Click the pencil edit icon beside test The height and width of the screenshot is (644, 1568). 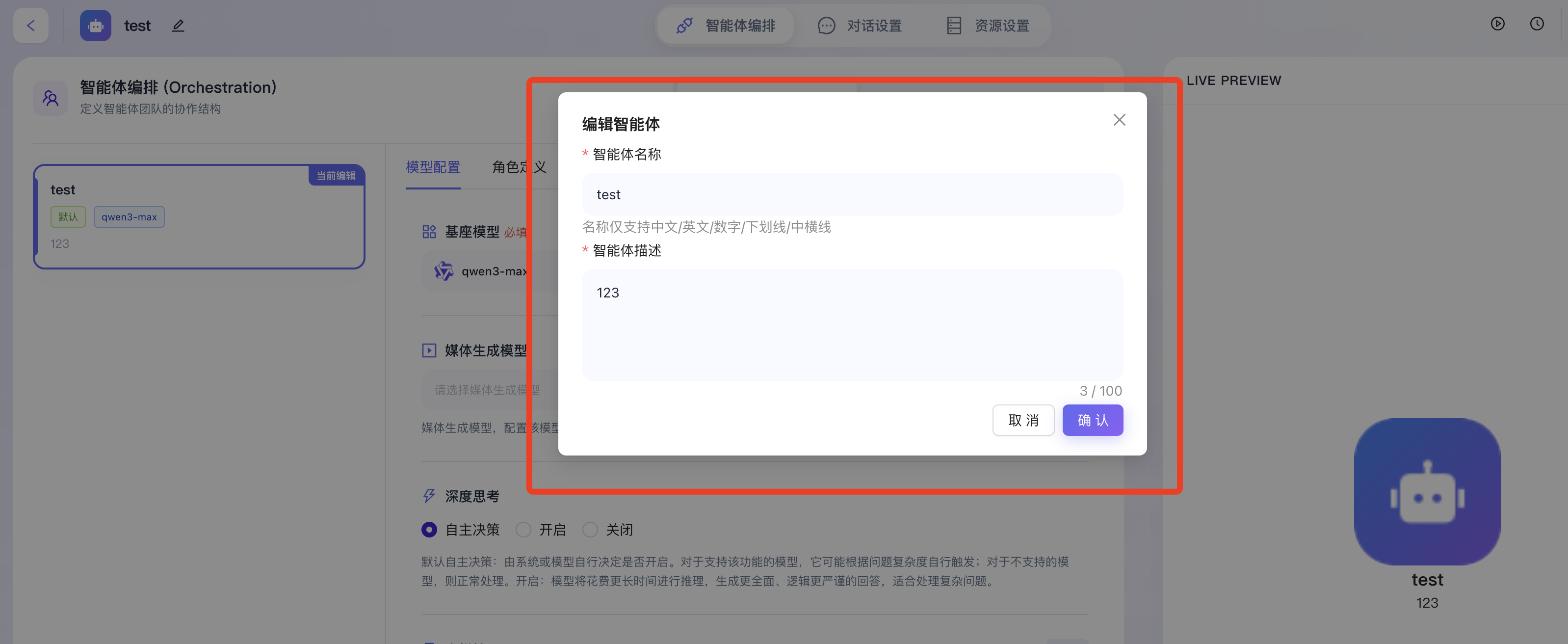pos(178,26)
